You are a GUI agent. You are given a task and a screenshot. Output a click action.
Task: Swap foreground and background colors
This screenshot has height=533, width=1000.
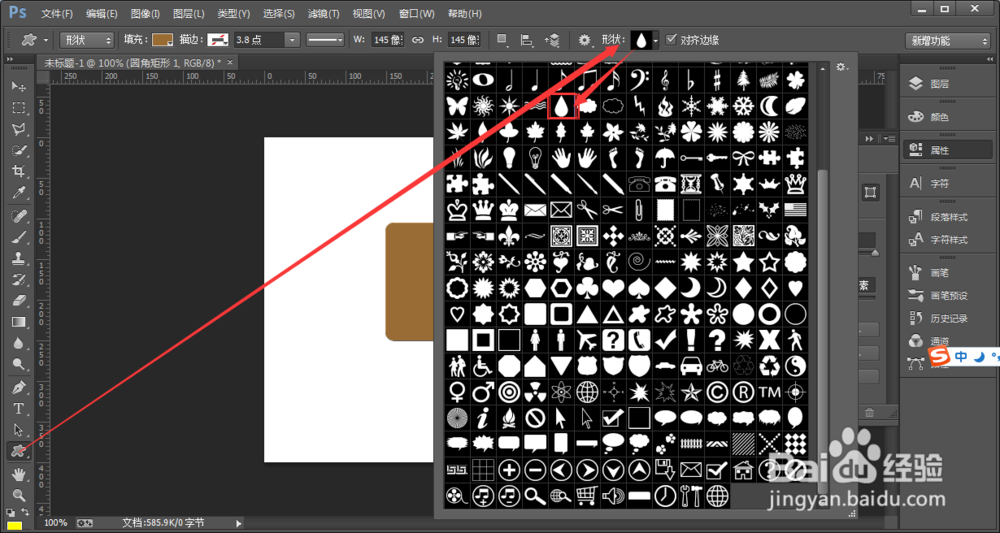tap(26, 512)
